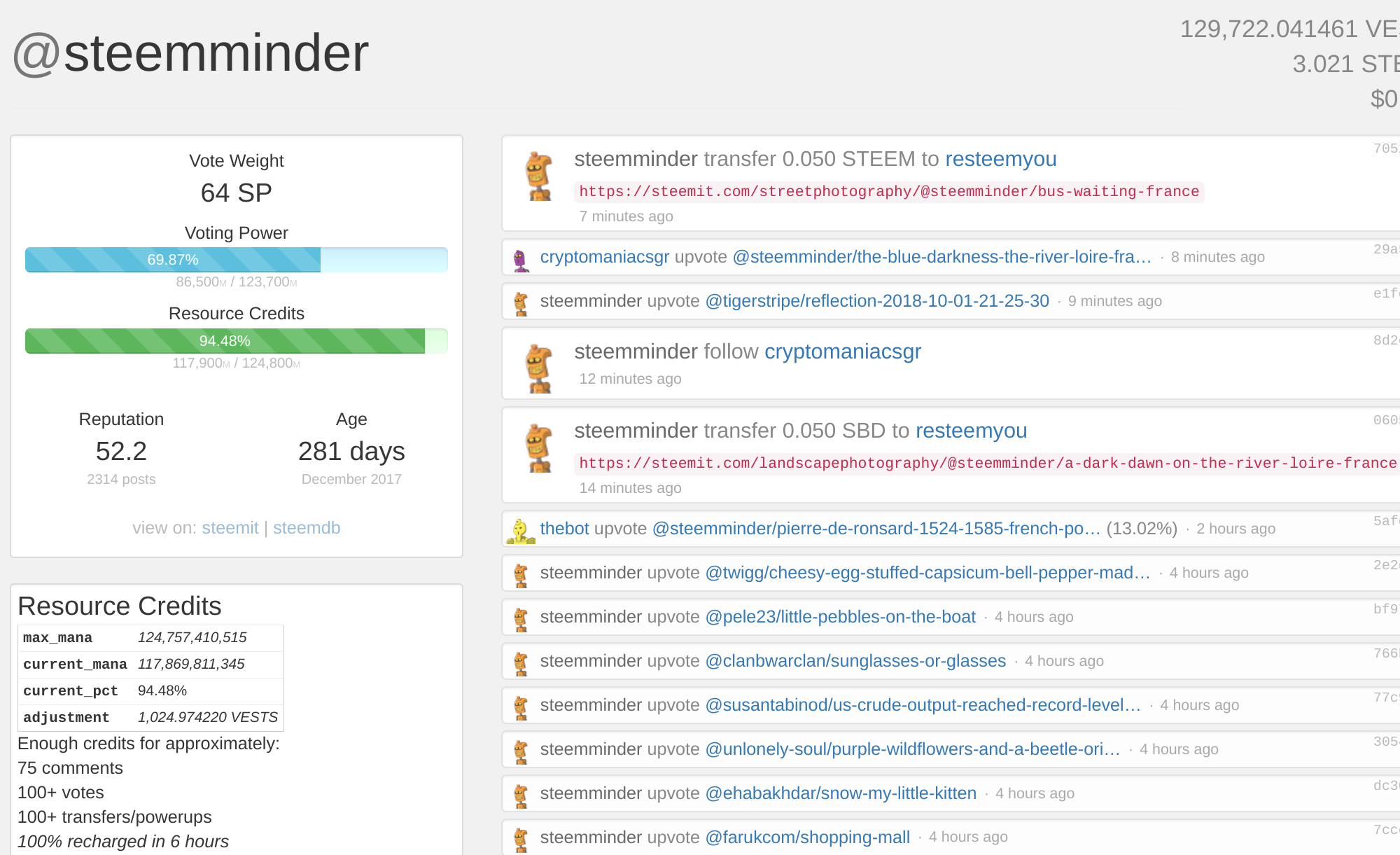
Task: Click the @steemminder page heading
Action: [x=190, y=53]
